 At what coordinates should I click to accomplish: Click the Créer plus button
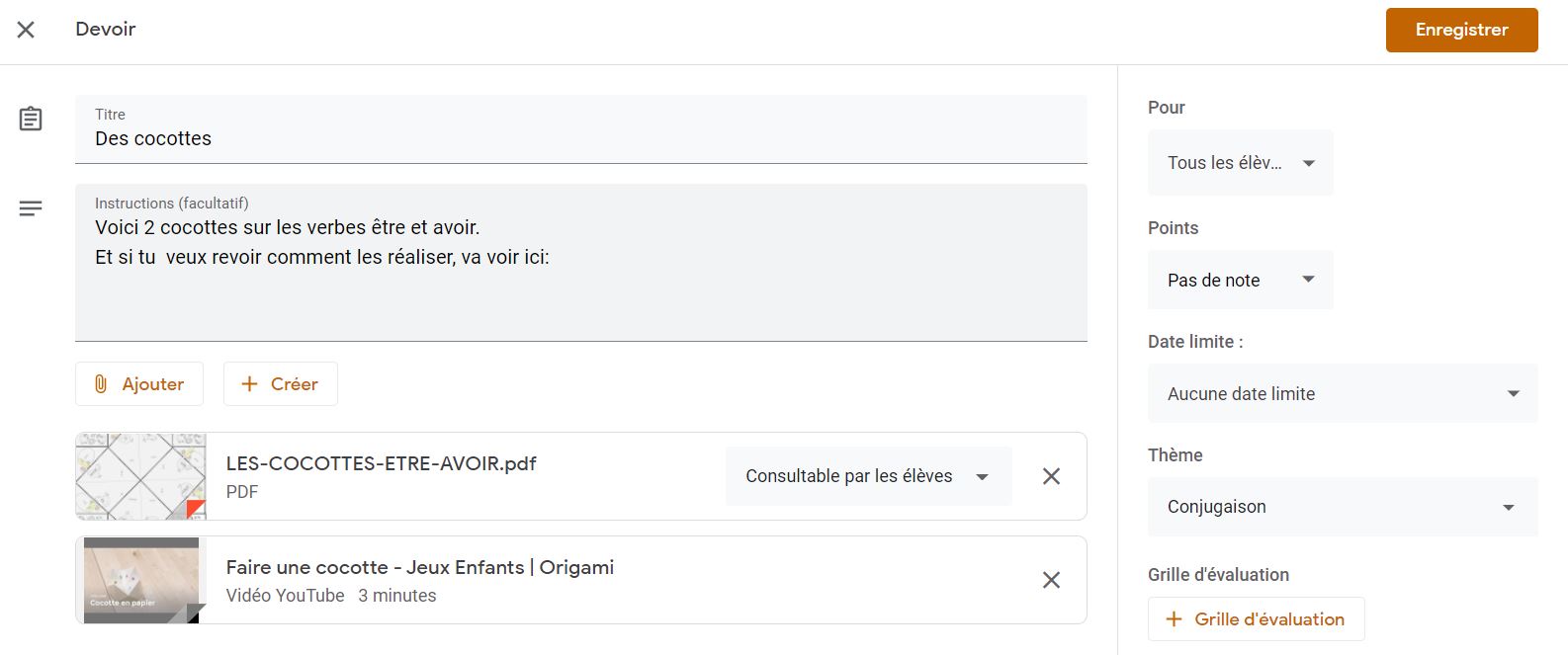point(281,383)
